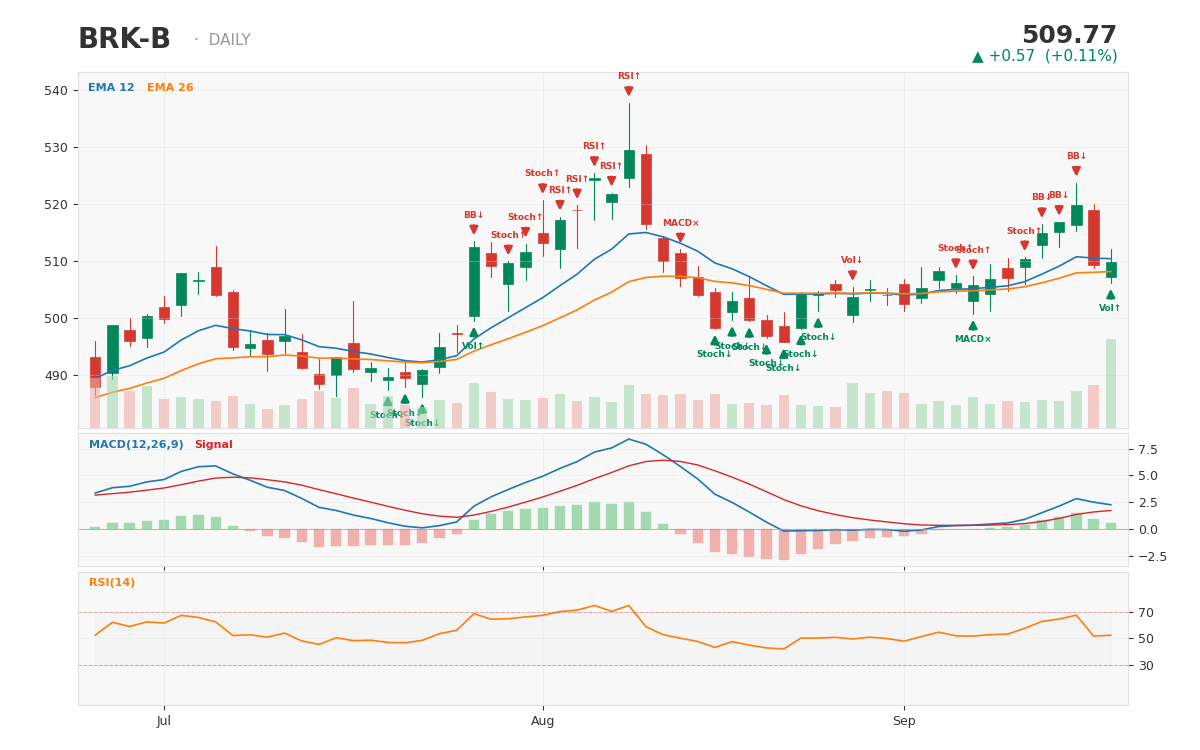Click the MACD(12,26,9) legend label
Screen dimensions: 1200x750
coord(136,445)
